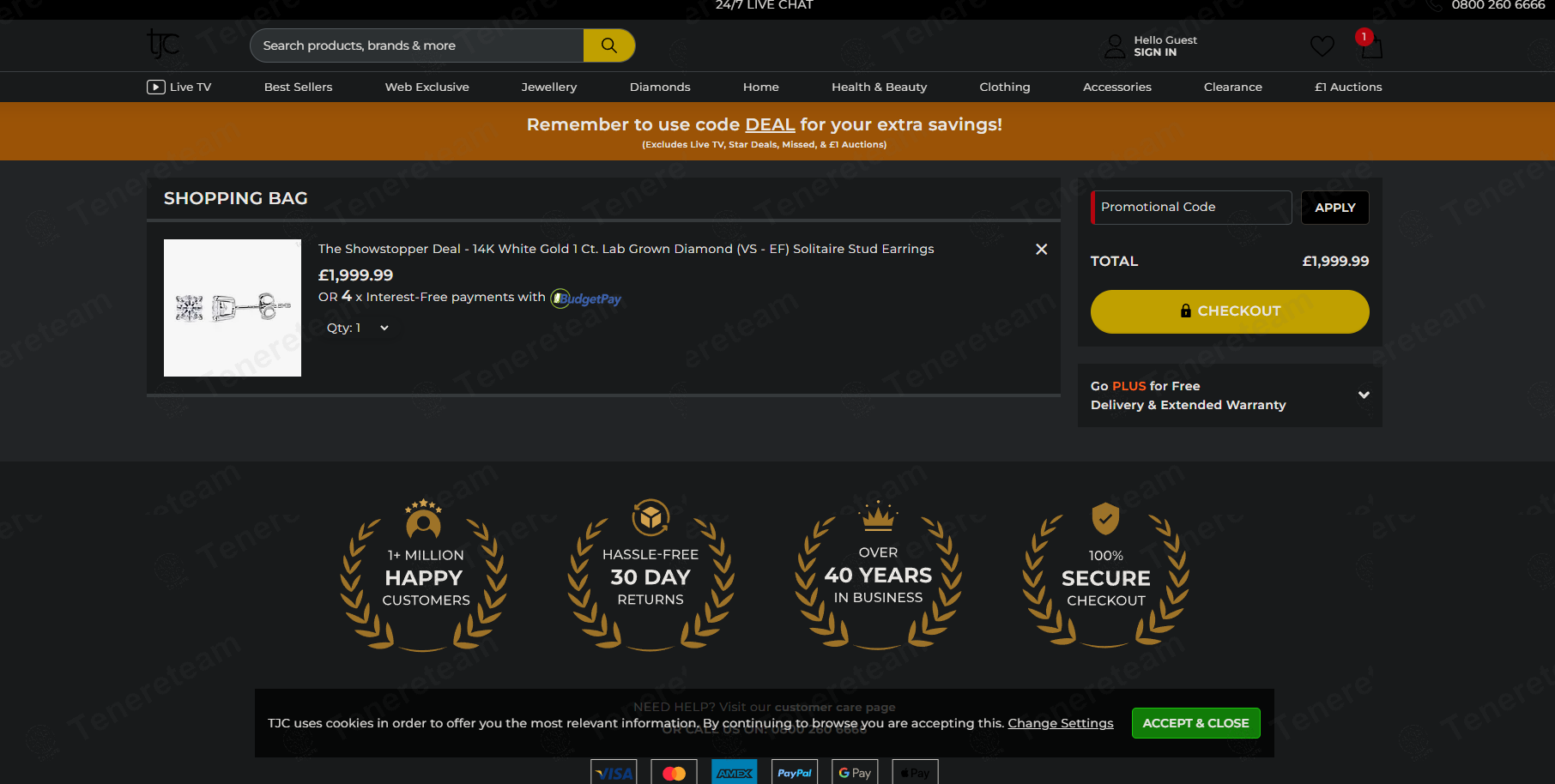
Task: Go to £1 Auctions menu item
Action: 1348,87
